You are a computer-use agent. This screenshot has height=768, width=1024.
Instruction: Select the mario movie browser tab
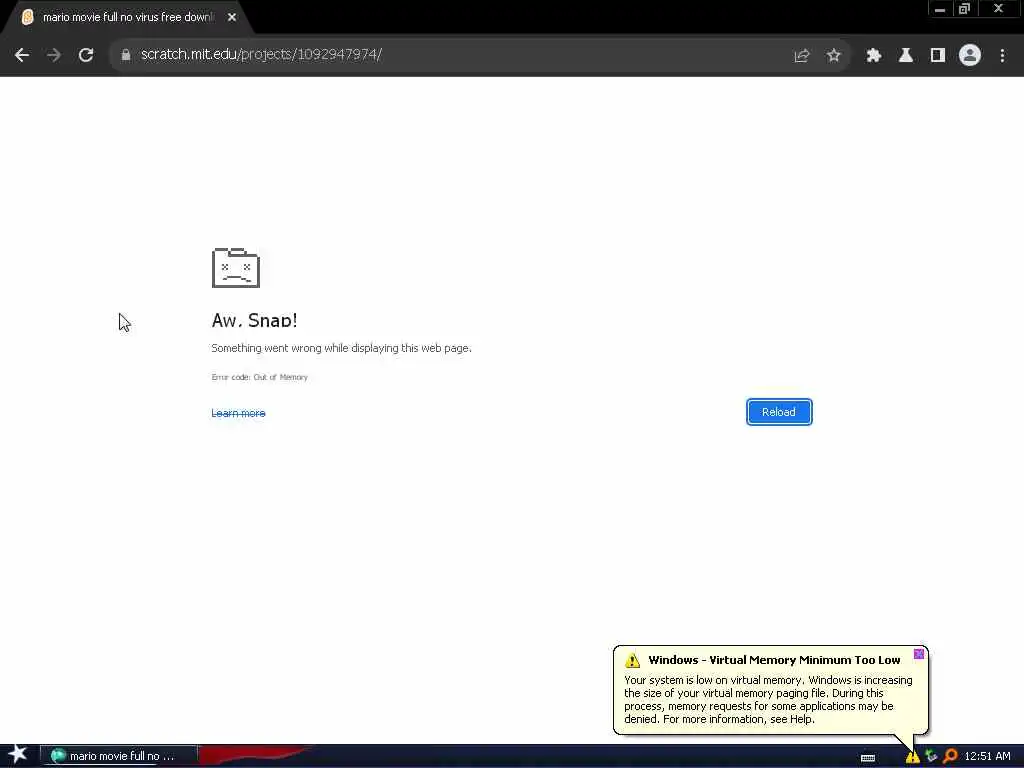point(127,18)
